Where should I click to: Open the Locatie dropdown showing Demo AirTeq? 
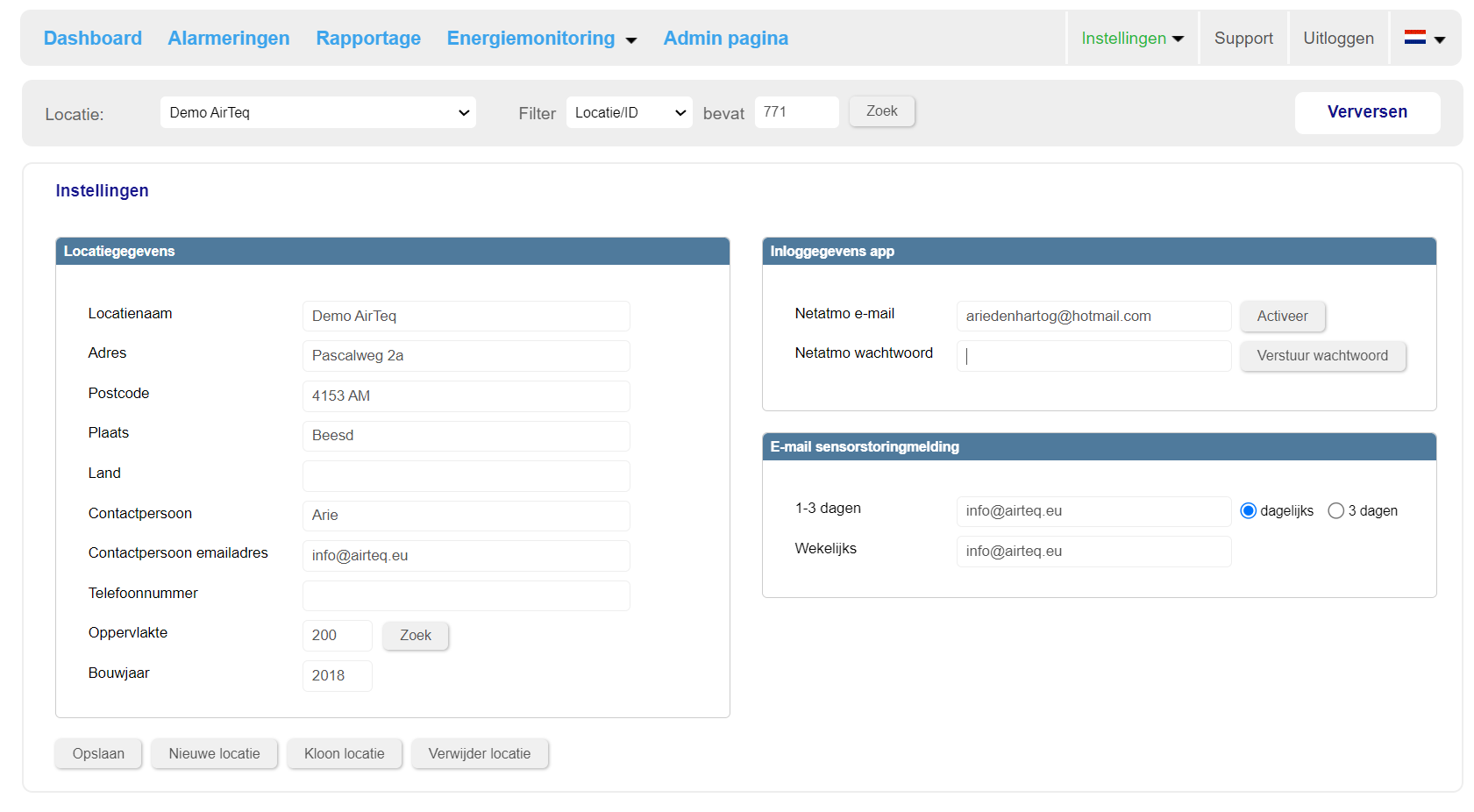tap(317, 113)
